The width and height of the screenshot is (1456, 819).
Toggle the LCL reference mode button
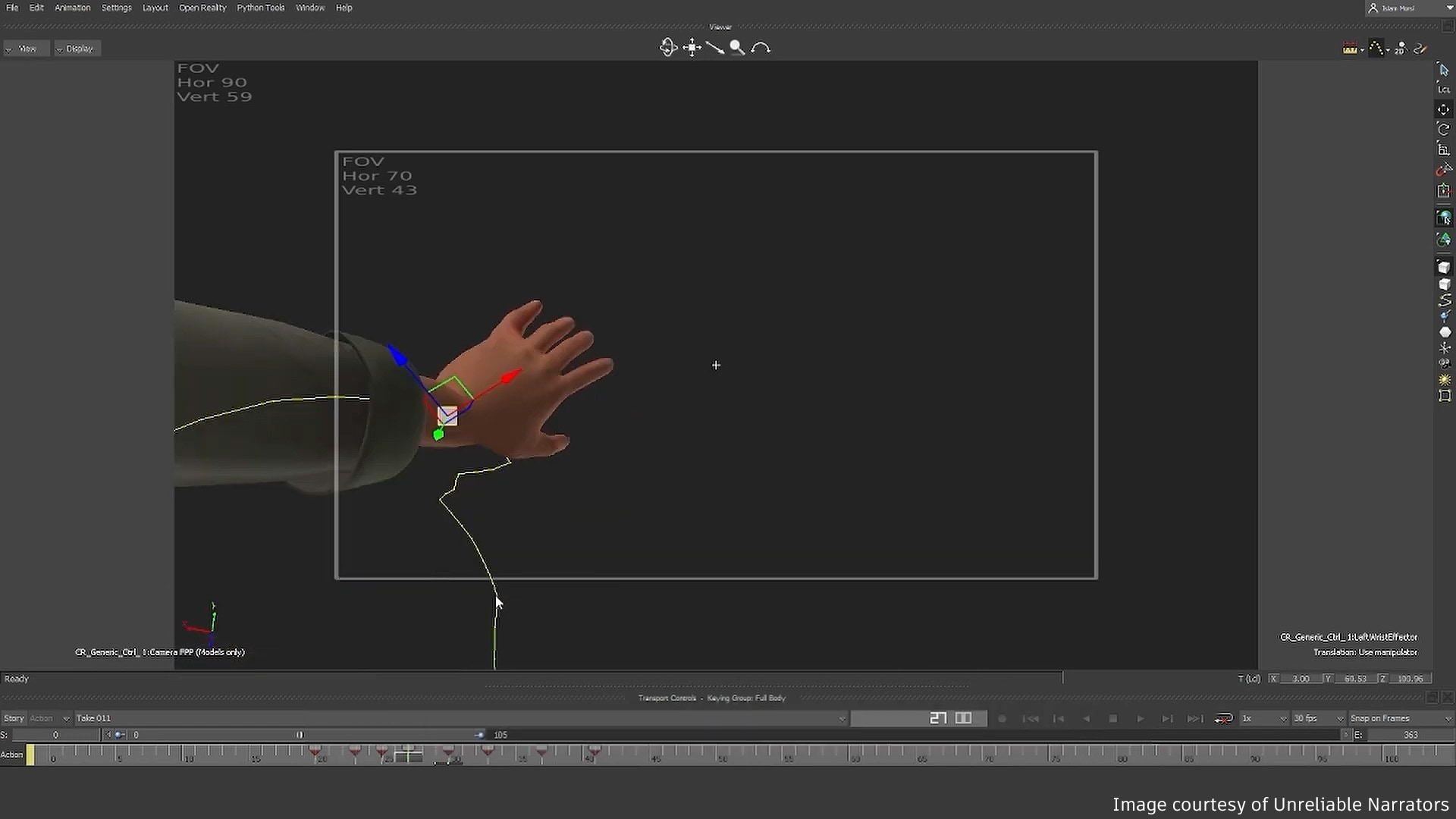pyautogui.click(x=1444, y=89)
